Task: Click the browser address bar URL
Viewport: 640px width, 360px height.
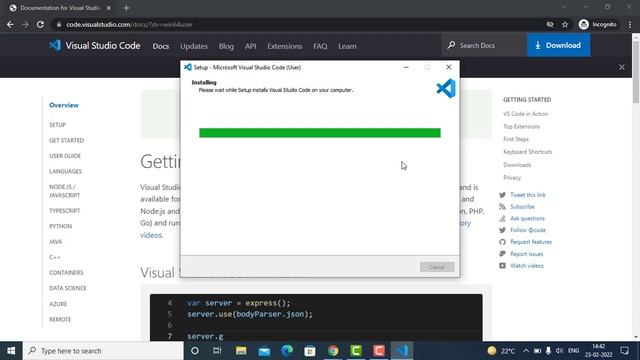Action: (x=129, y=24)
